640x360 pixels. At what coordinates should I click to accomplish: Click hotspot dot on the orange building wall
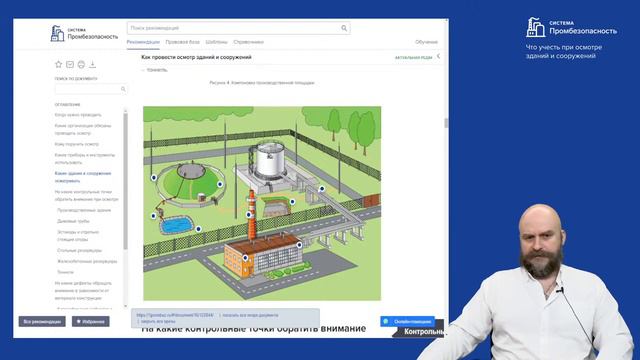click(245, 258)
